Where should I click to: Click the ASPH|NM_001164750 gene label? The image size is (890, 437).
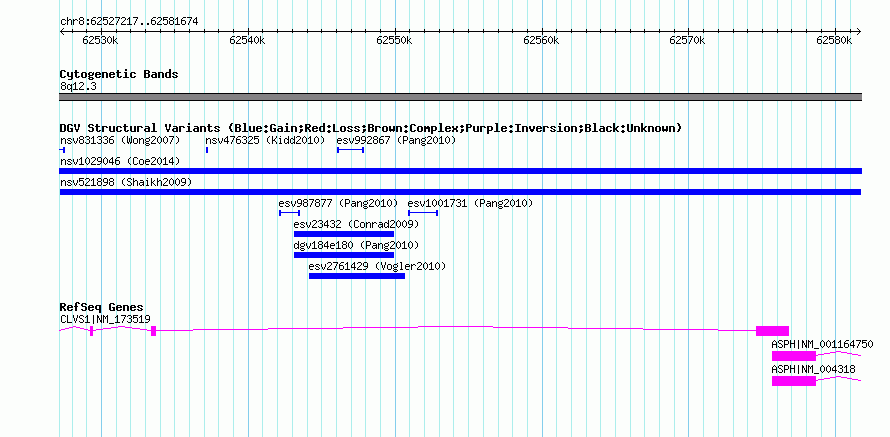[x=822, y=344]
